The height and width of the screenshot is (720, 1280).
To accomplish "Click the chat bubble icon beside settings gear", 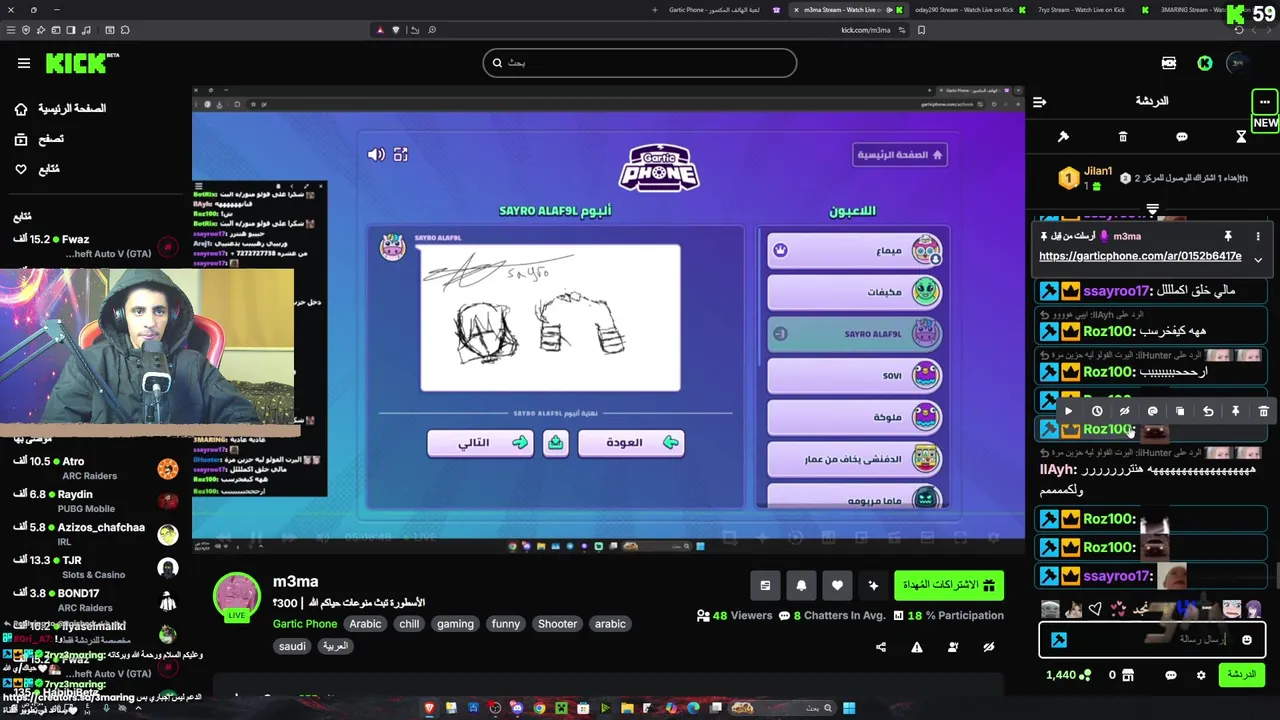I will coord(1171,675).
